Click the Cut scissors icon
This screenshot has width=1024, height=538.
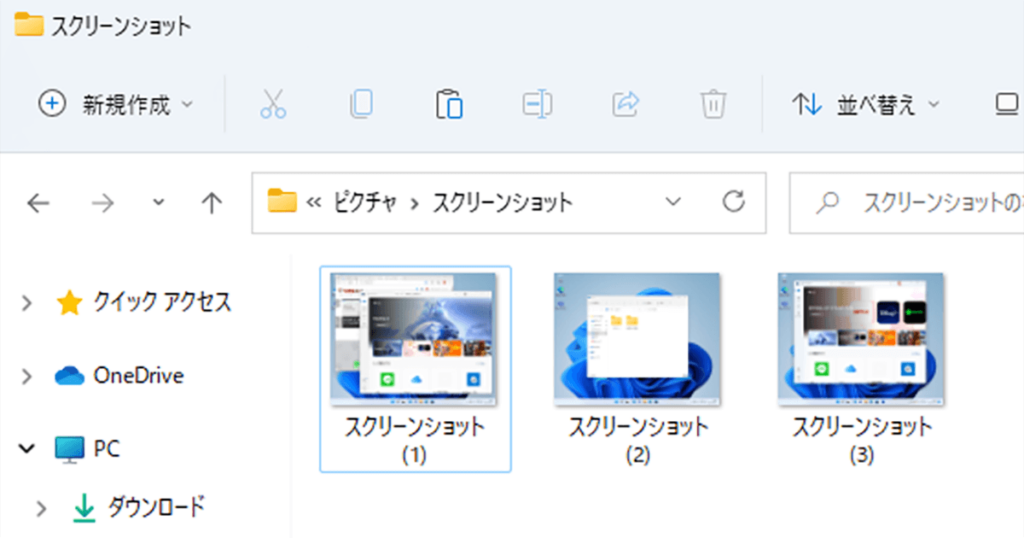pos(273,104)
